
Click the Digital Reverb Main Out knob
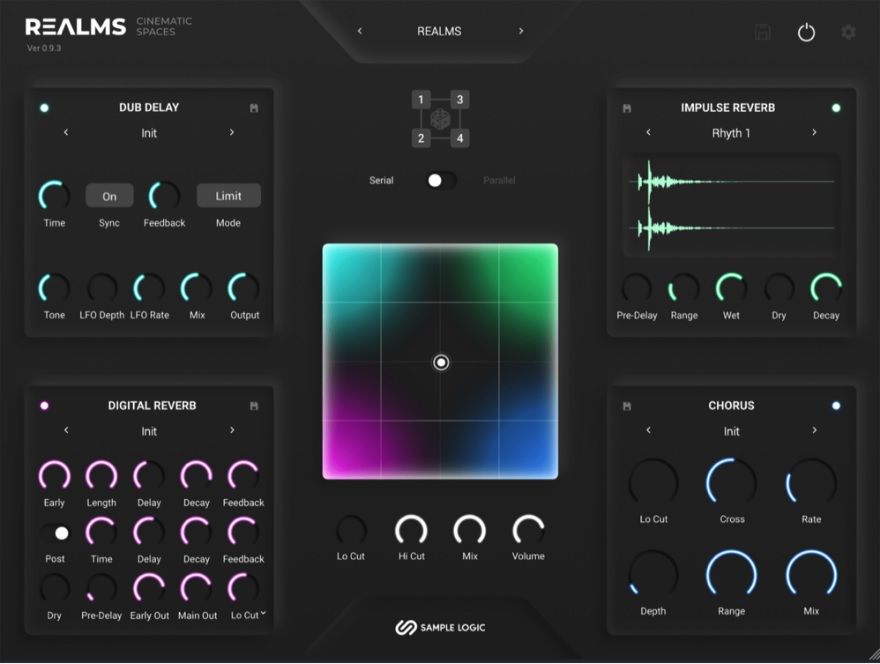click(x=196, y=589)
